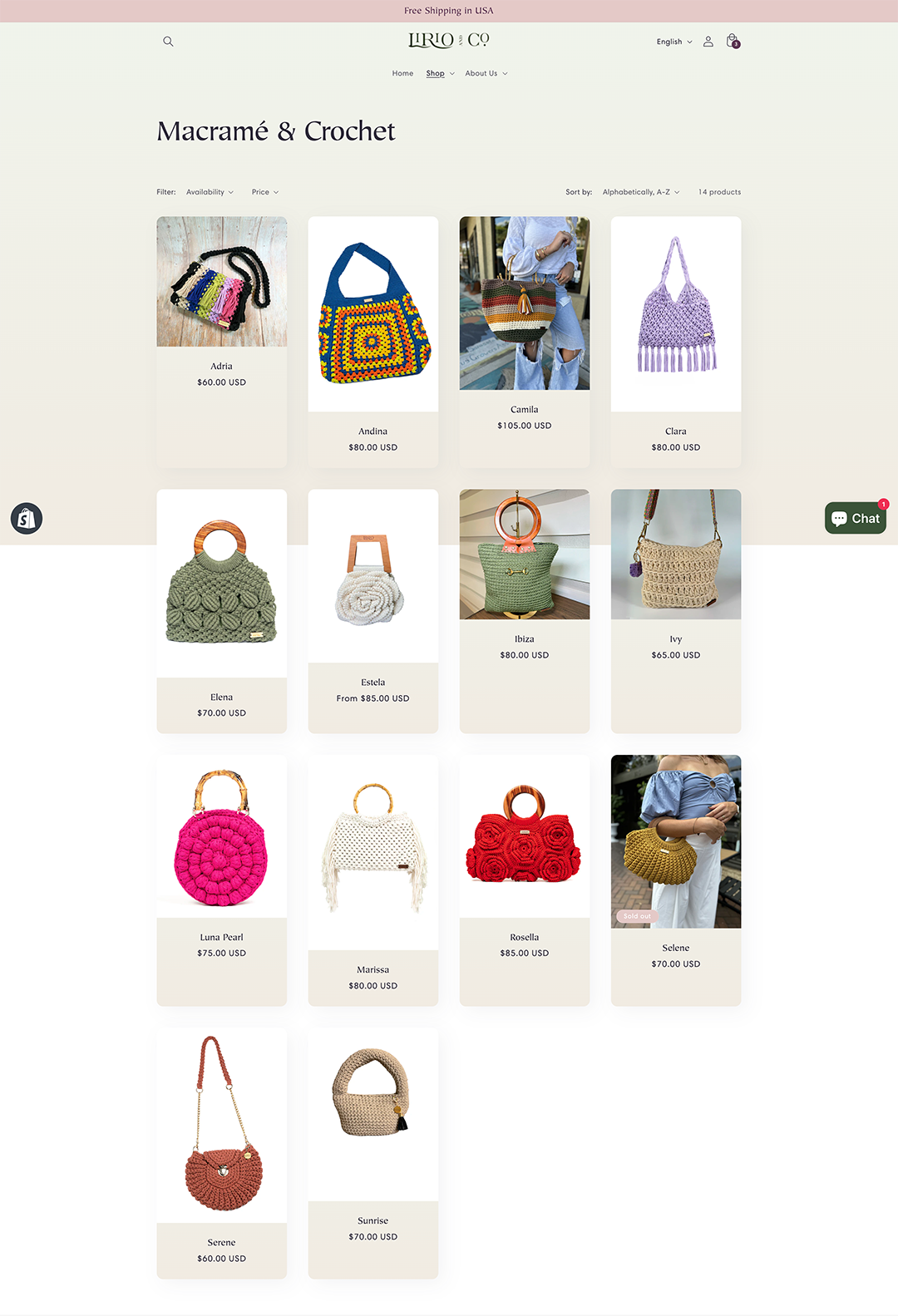This screenshot has height=1316, width=898.
Task: Open the search magnifier icon
Action: [168, 42]
